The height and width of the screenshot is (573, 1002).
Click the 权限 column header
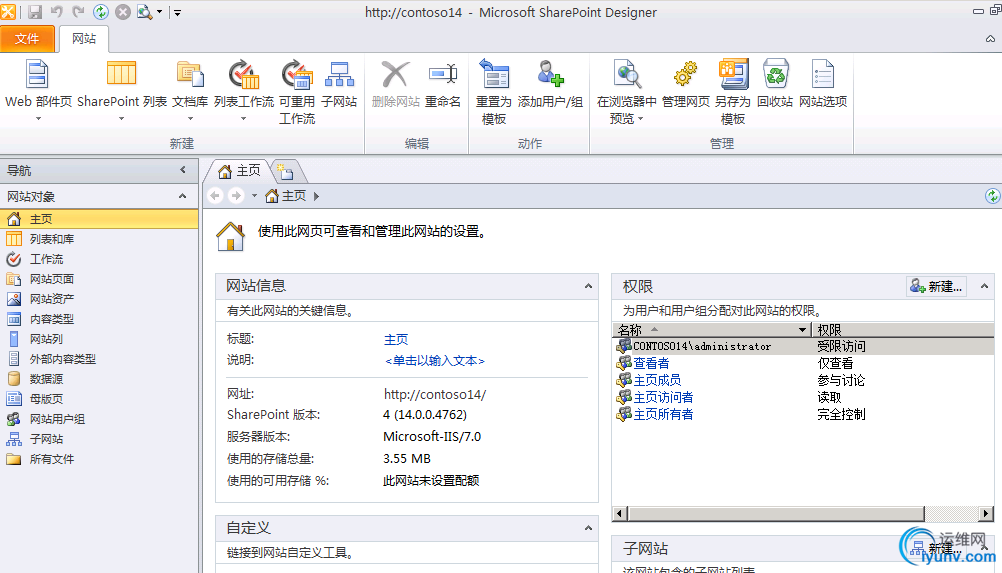903,330
